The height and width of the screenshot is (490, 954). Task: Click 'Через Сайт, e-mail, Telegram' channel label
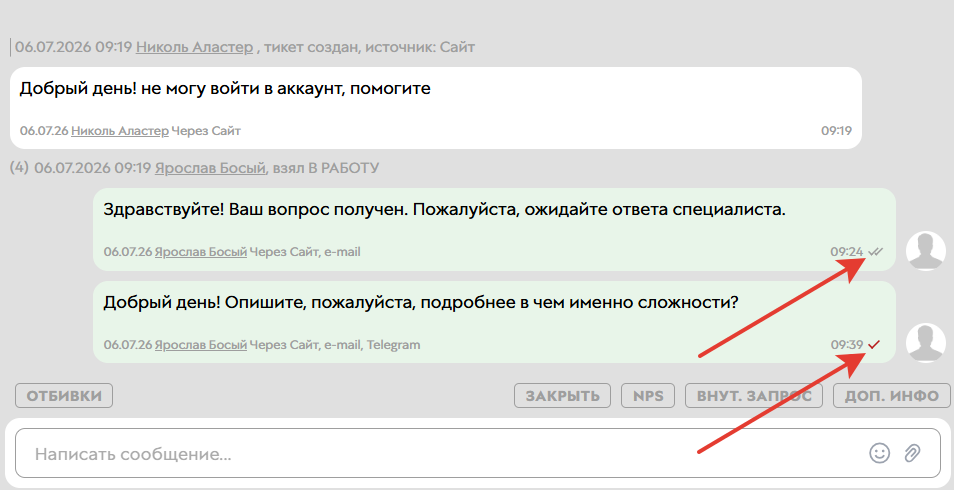coord(335,345)
